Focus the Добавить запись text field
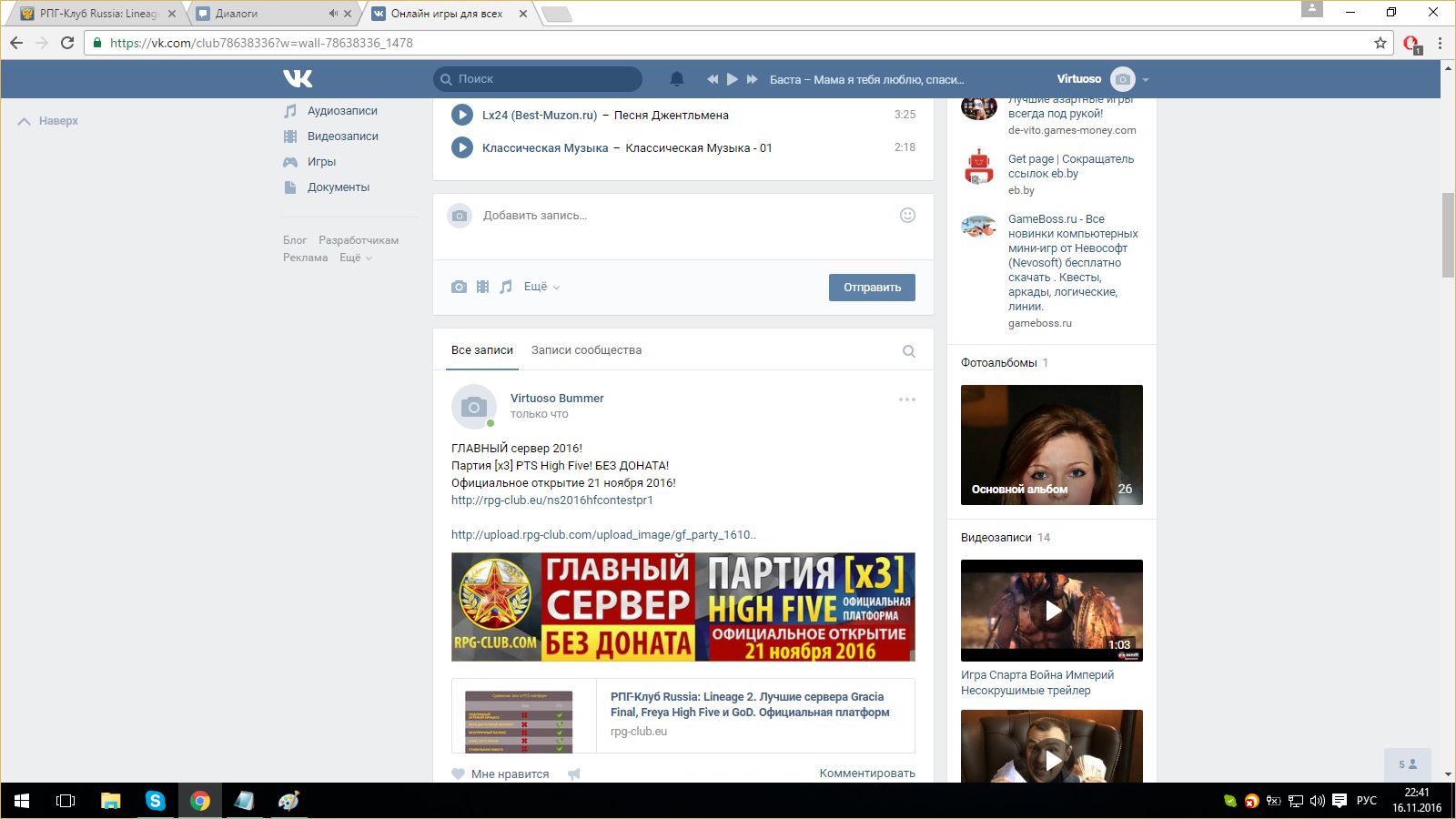This screenshot has height=819, width=1456. coord(682,217)
